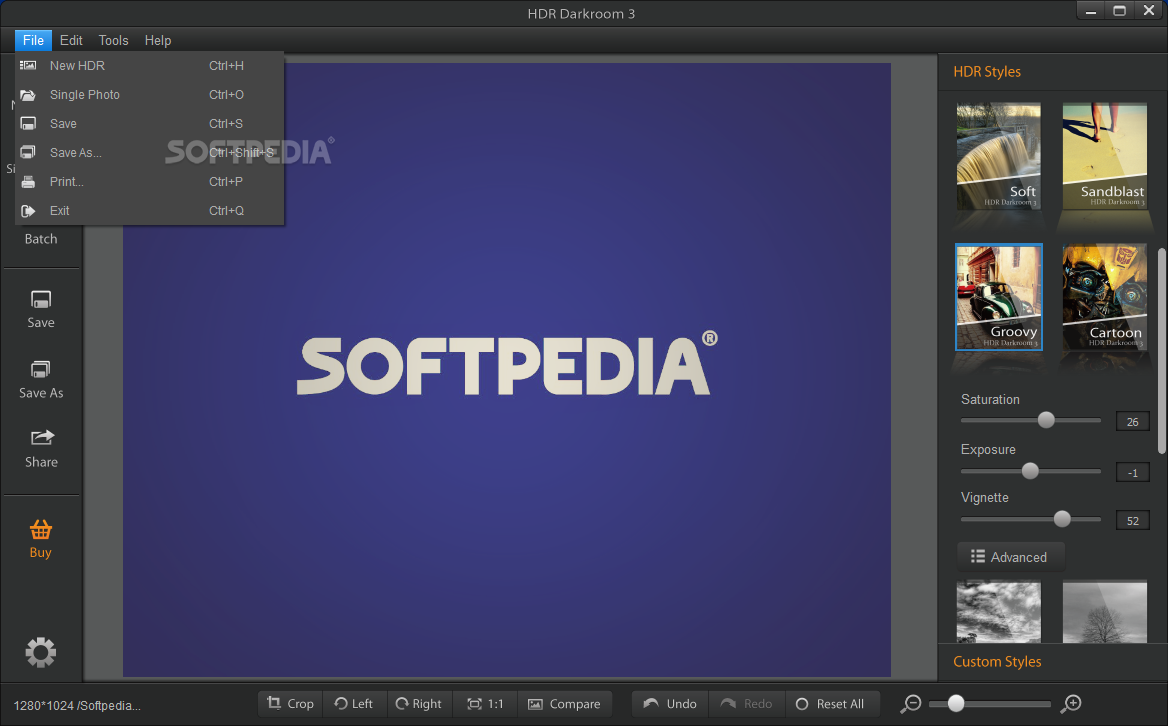Rotate image Left

[355, 704]
